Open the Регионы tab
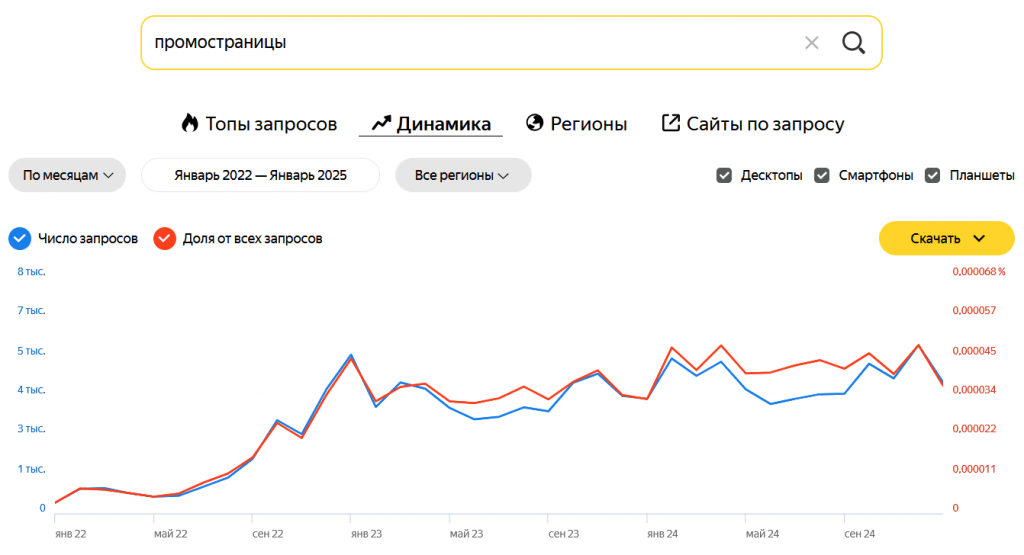Screen dimensions: 1024x555 click(588, 124)
